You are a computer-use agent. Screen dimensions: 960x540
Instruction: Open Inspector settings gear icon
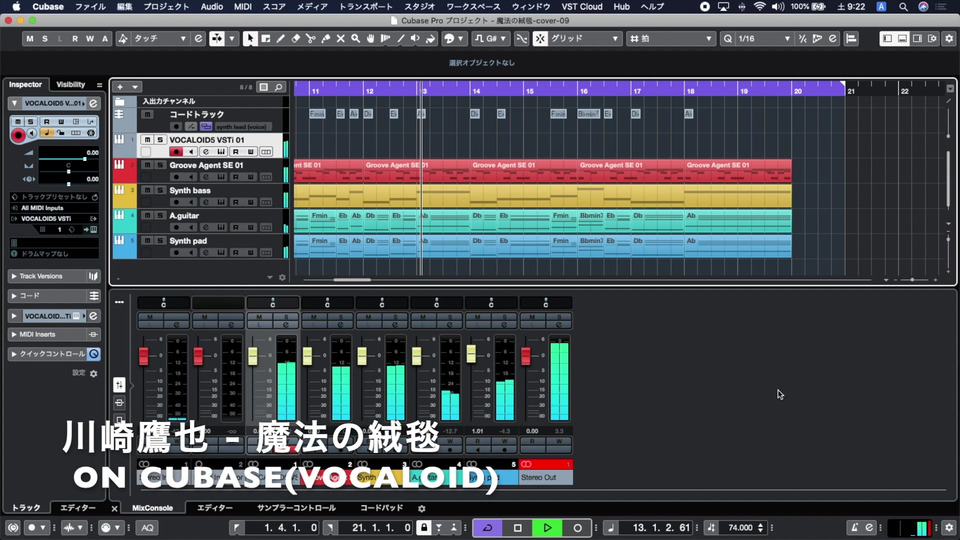pyautogui.click(x=94, y=373)
